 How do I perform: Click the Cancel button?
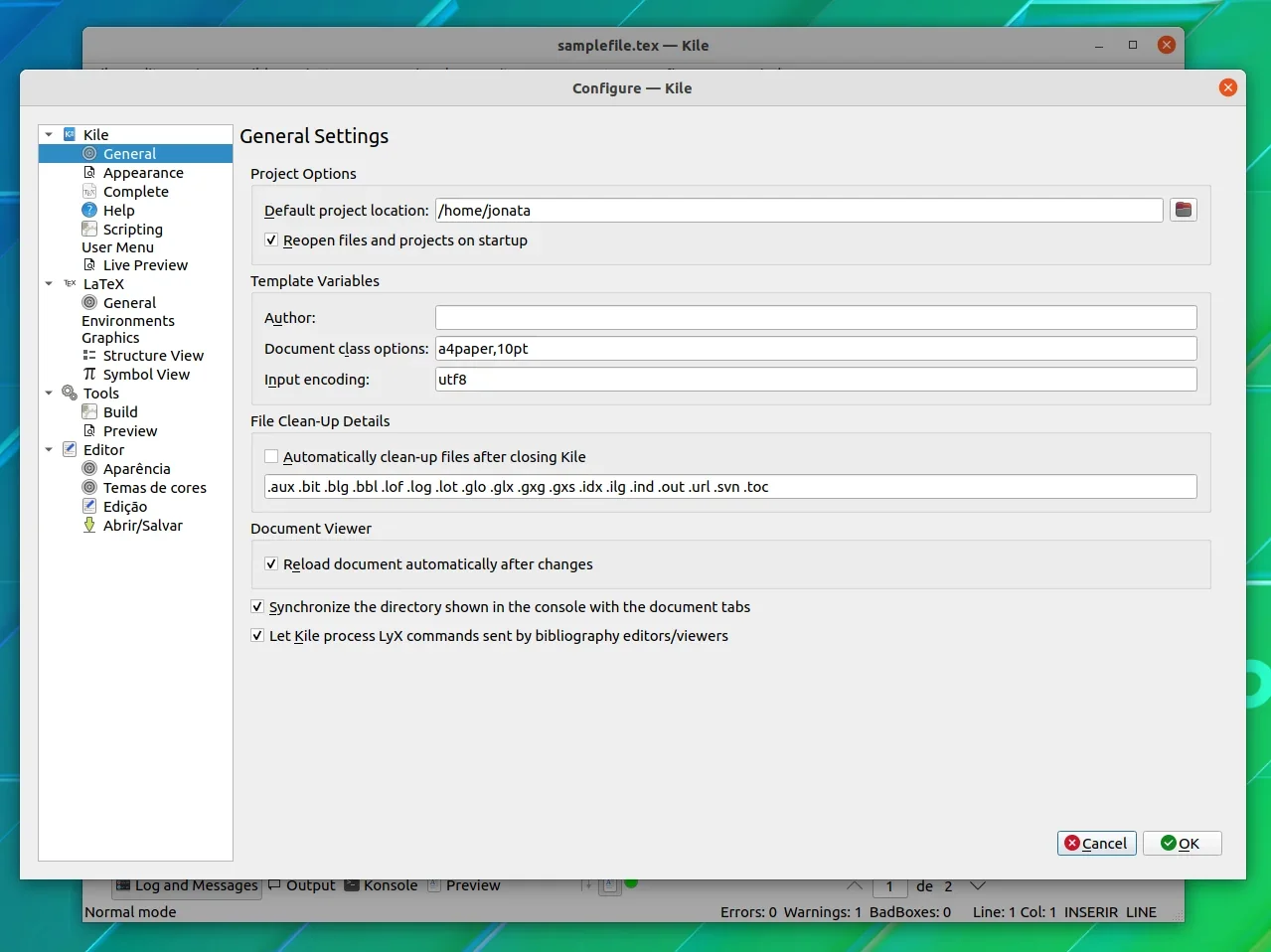1096,843
